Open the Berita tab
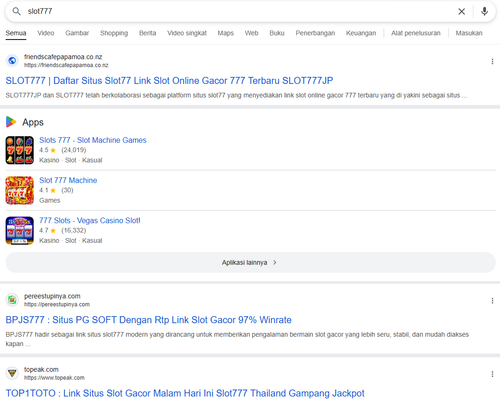The width and height of the screenshot is (500, 401). pos(147,33)
